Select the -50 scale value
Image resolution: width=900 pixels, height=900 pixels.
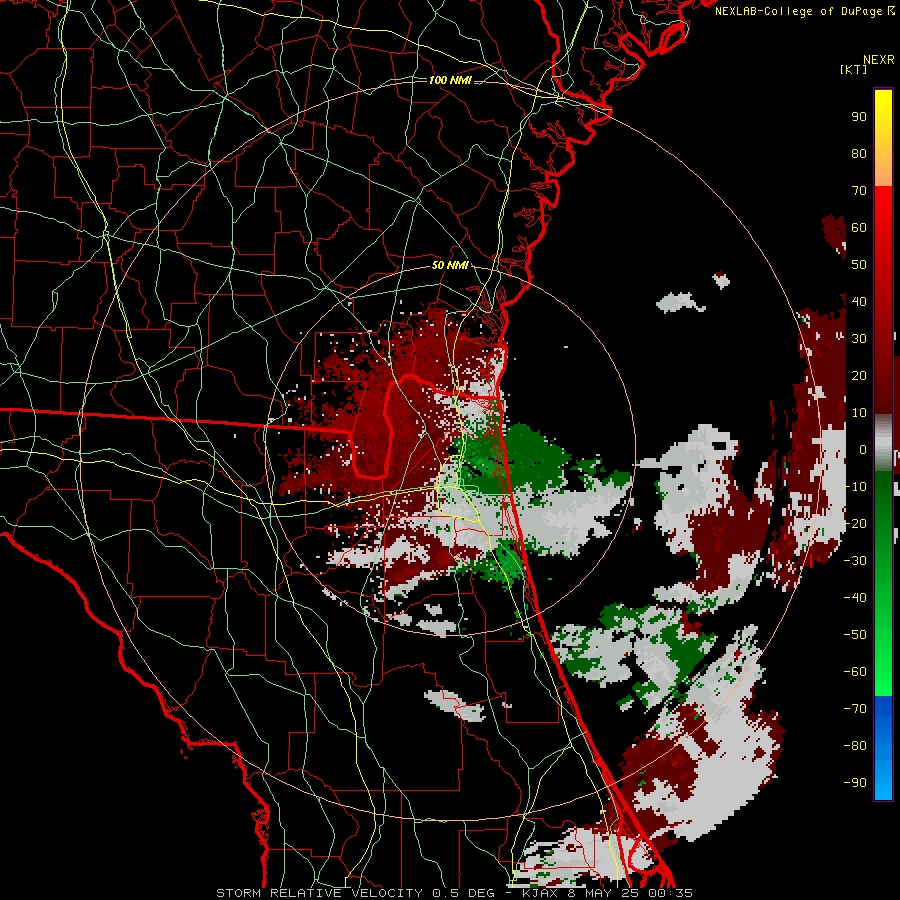click(x=855, y=634)
